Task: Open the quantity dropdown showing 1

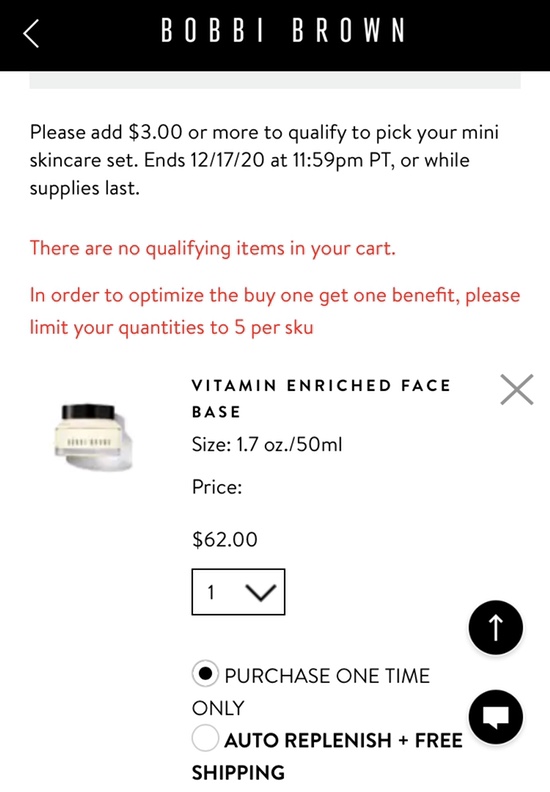Action: click(x=238, y=592)
